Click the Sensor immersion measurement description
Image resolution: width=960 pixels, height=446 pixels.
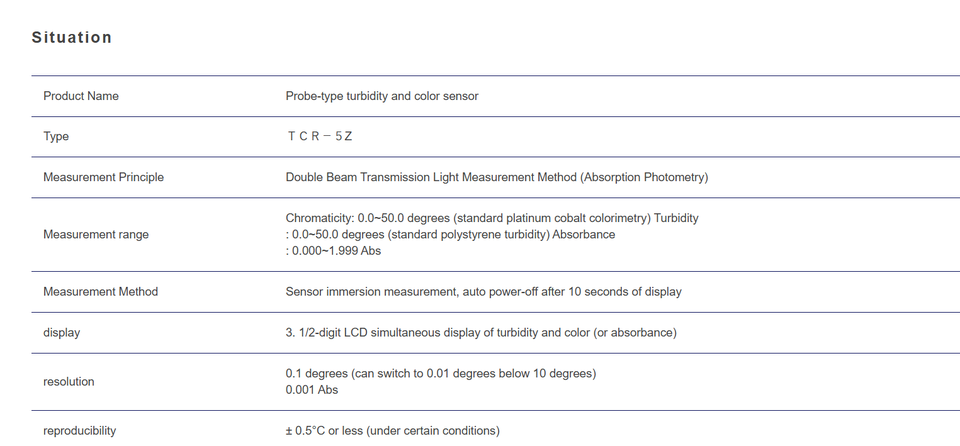point(483,292)
